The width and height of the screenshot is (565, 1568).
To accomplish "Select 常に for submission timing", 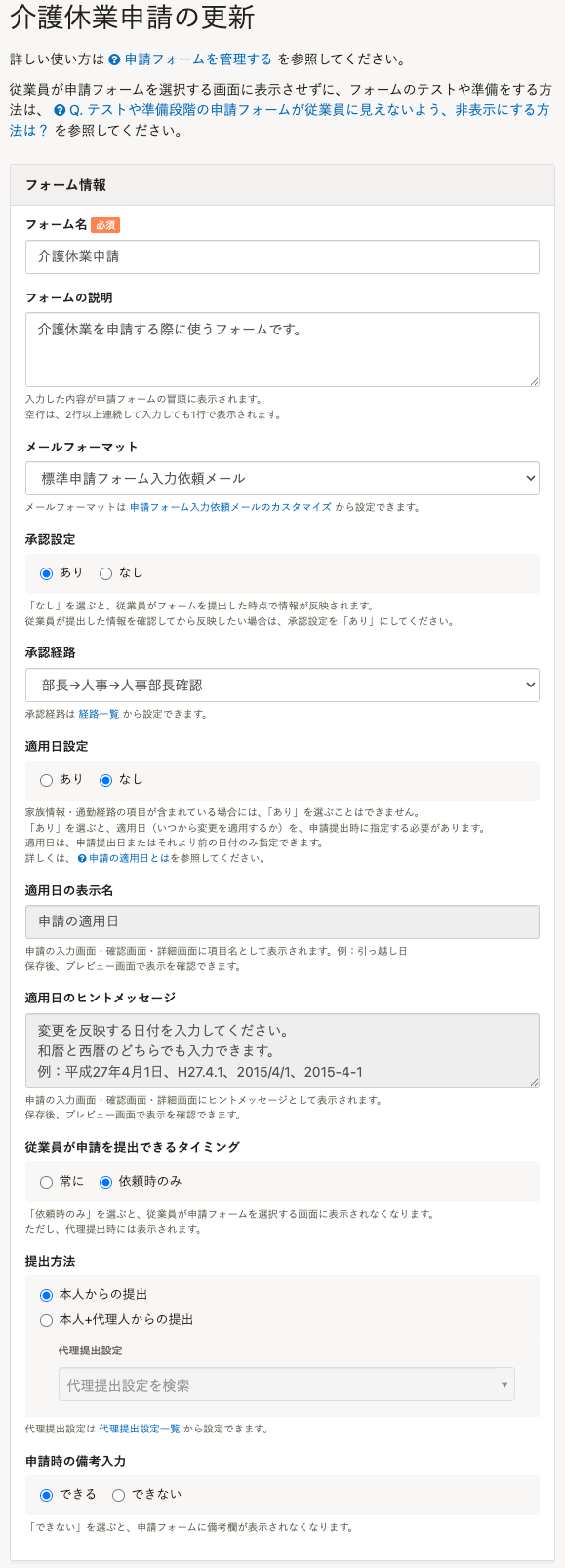I will (x=46, y=1182).
